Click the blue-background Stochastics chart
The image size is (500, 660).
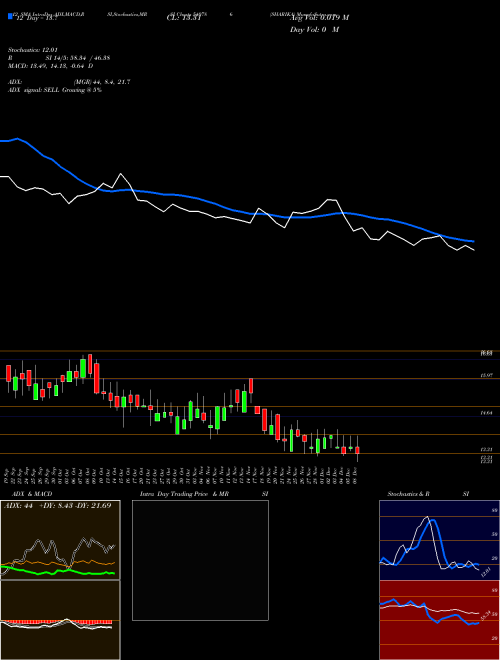tap(439, 540)
